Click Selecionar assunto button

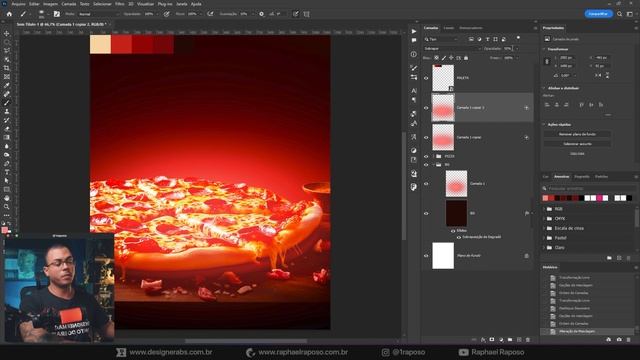[577, 144]
